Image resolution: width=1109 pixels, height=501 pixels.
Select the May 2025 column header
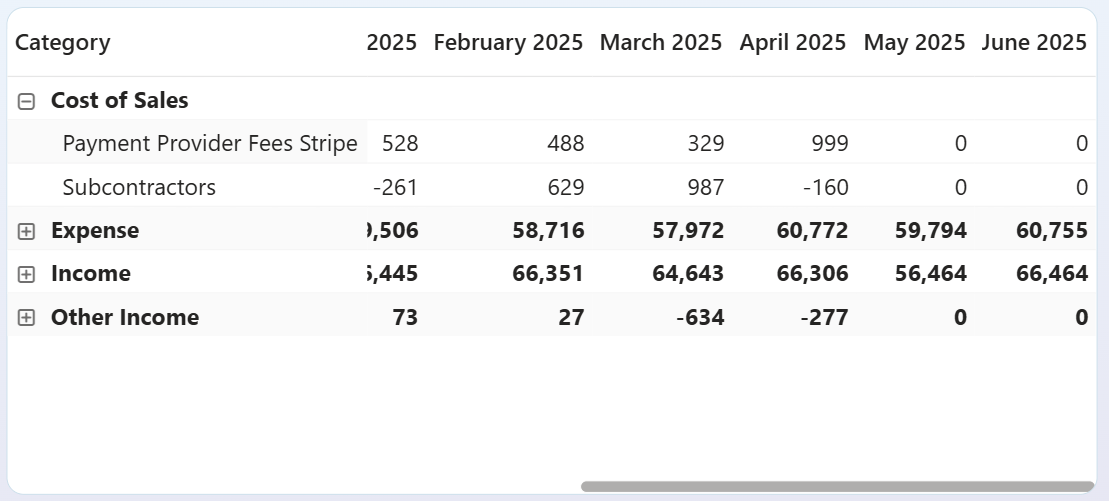coord(914,43)
